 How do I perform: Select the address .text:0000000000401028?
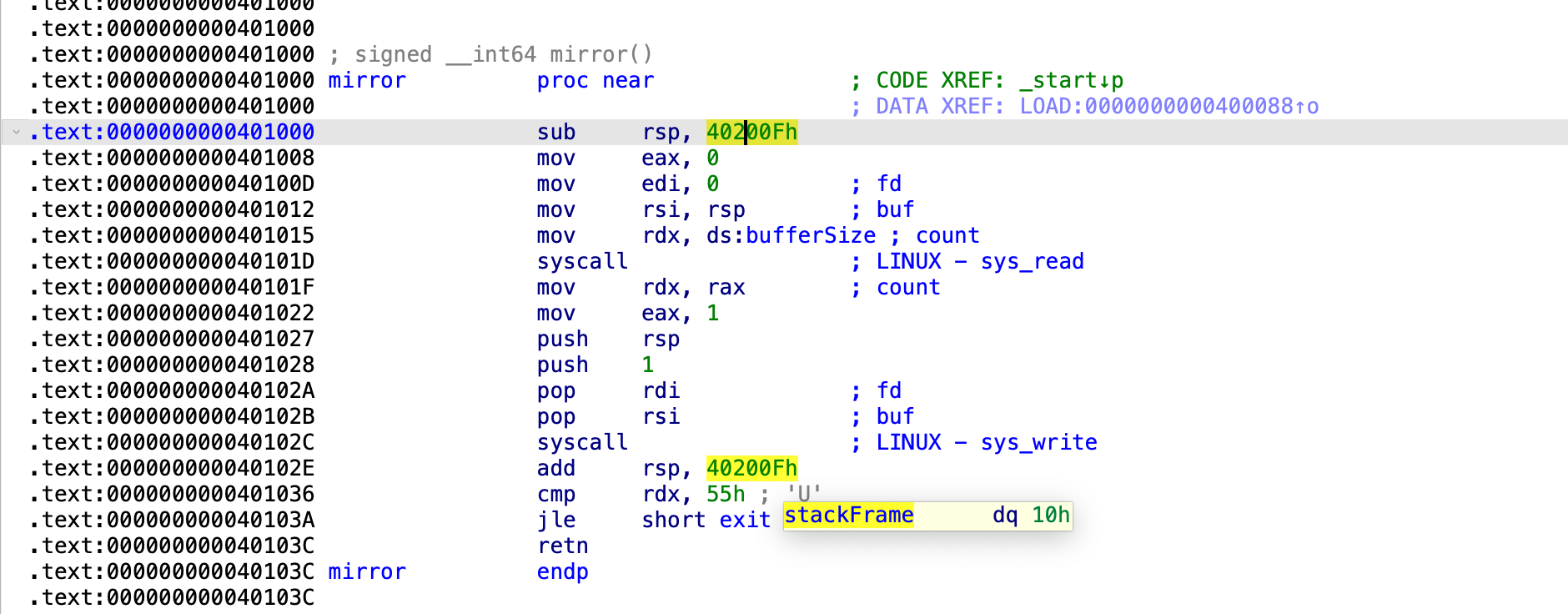coord(171,365)
